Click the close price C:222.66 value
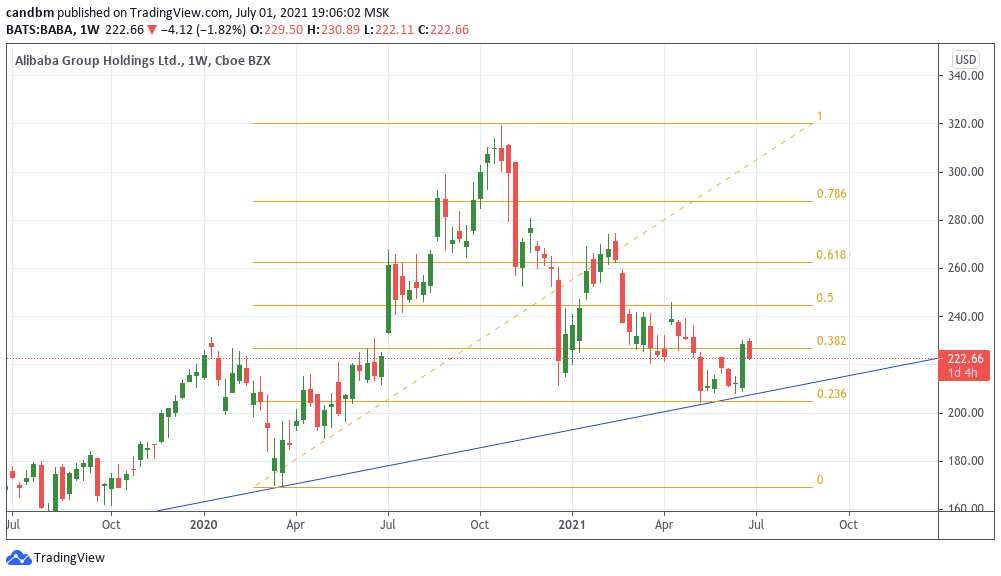Image resolution: width=1001 pixels, height=576 pixels. tap(444, 29)
